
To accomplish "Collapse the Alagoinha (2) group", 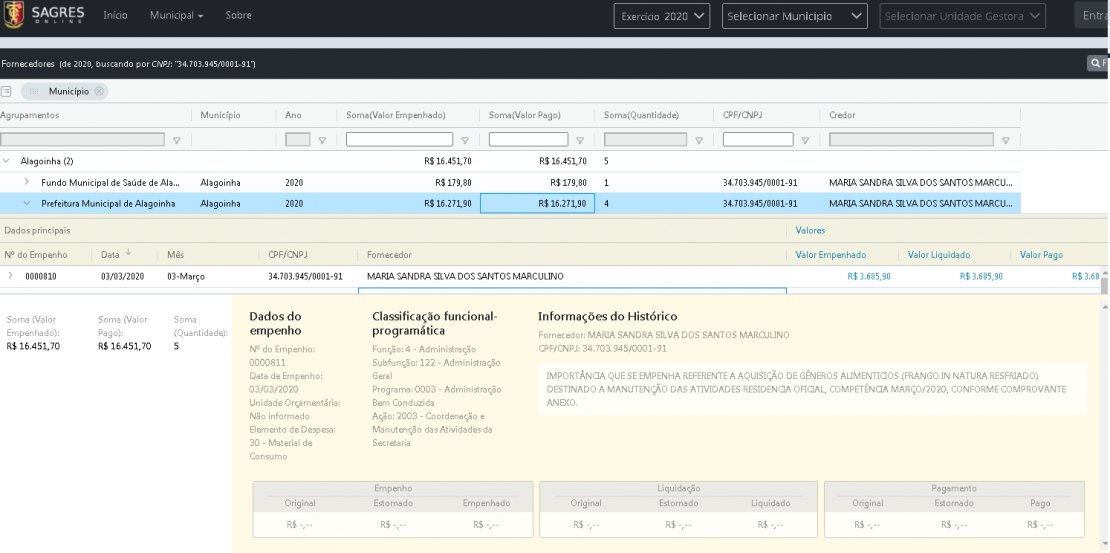I will point(7,161).
